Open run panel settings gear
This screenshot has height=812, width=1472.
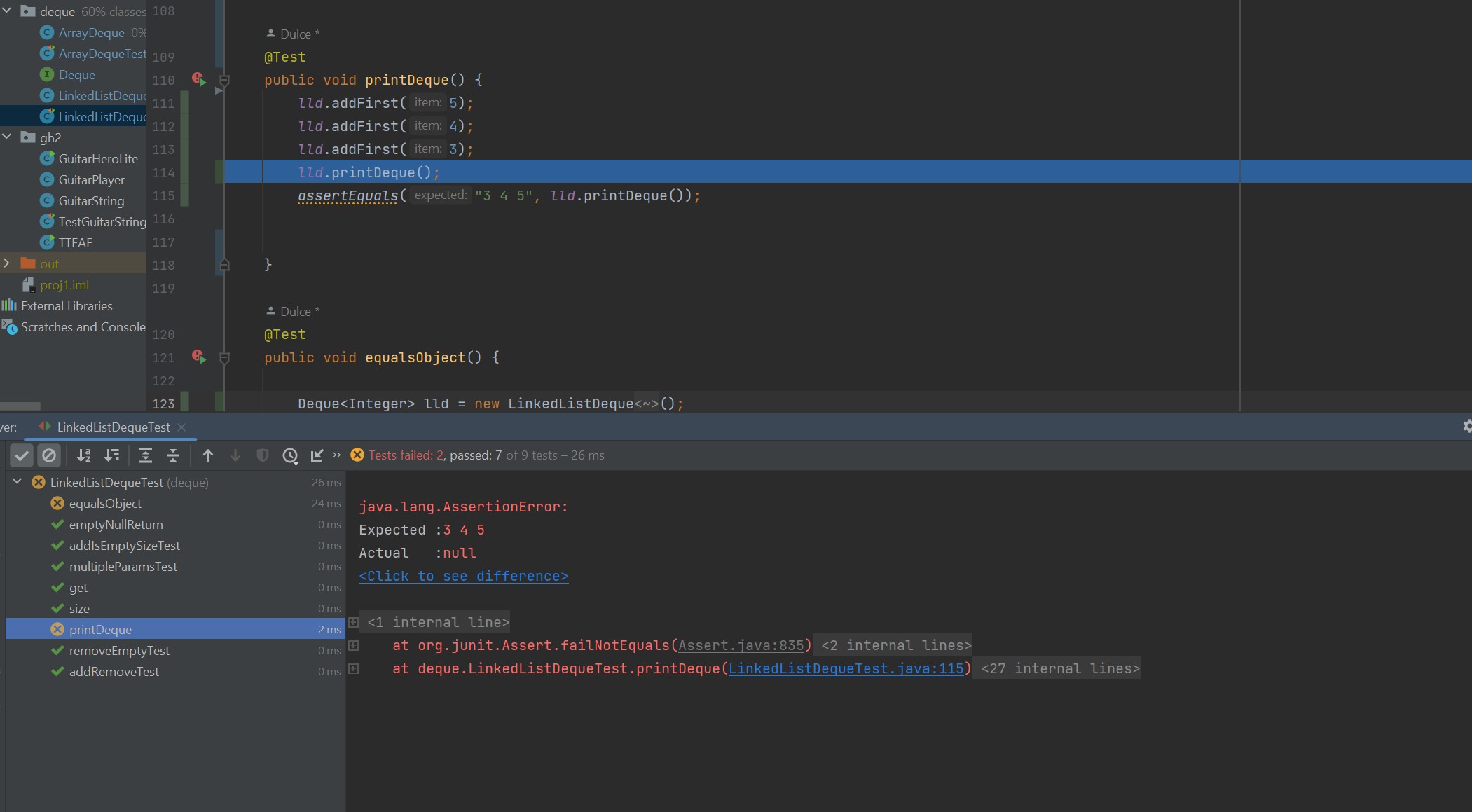tap(1466, 426)
